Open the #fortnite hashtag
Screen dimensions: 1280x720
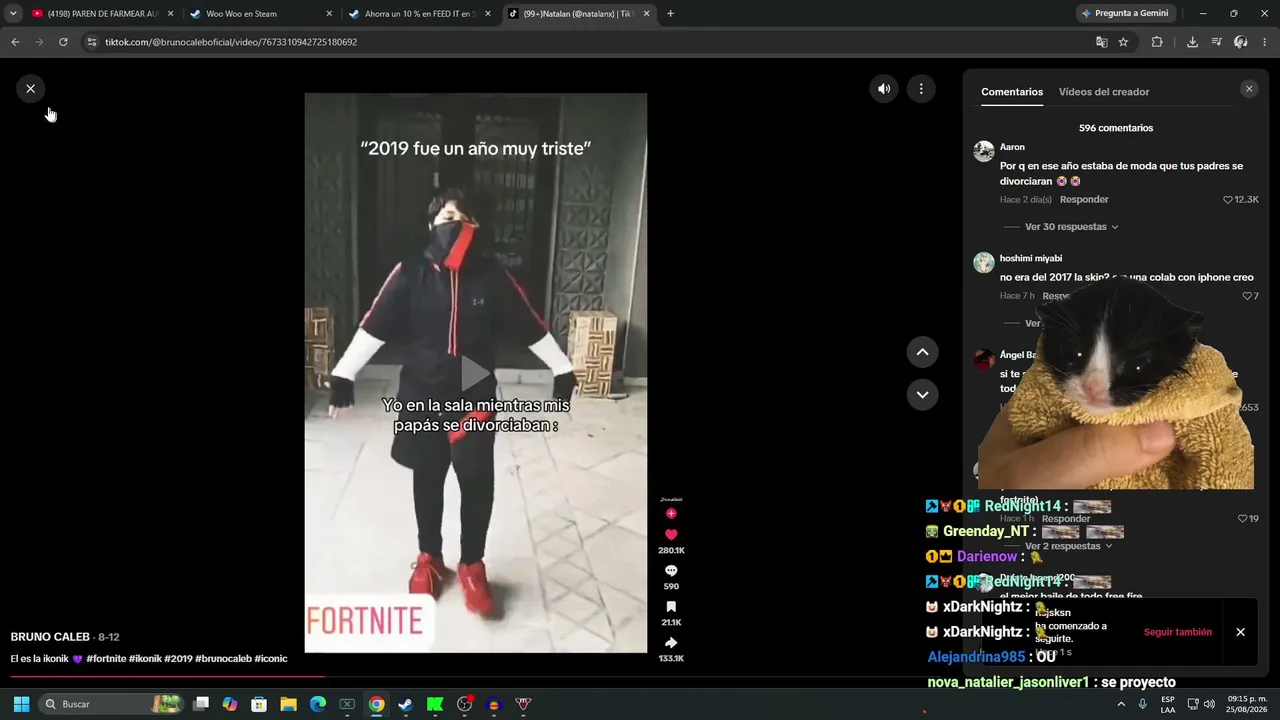click(106, 659)
